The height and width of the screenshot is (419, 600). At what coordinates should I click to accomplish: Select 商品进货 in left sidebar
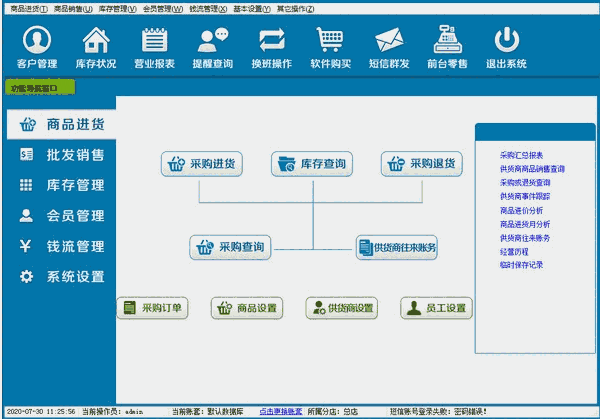[61, 124]
